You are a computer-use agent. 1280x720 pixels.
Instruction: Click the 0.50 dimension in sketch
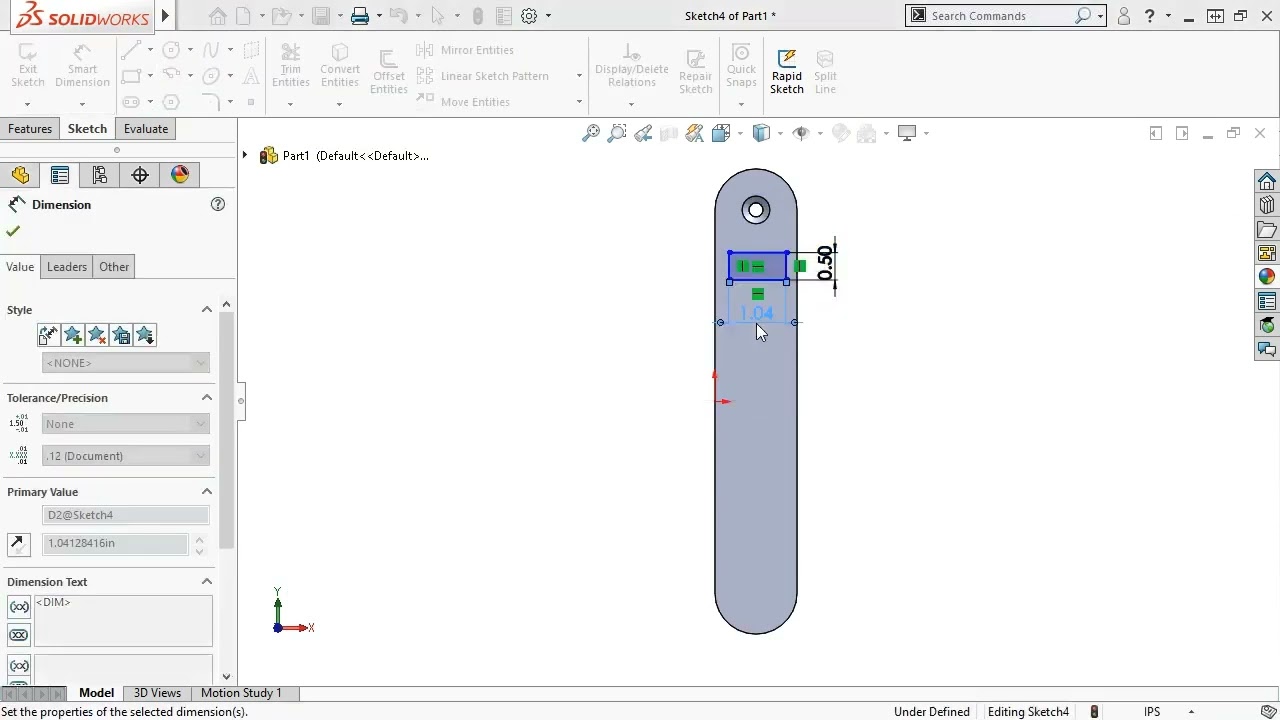825,263
